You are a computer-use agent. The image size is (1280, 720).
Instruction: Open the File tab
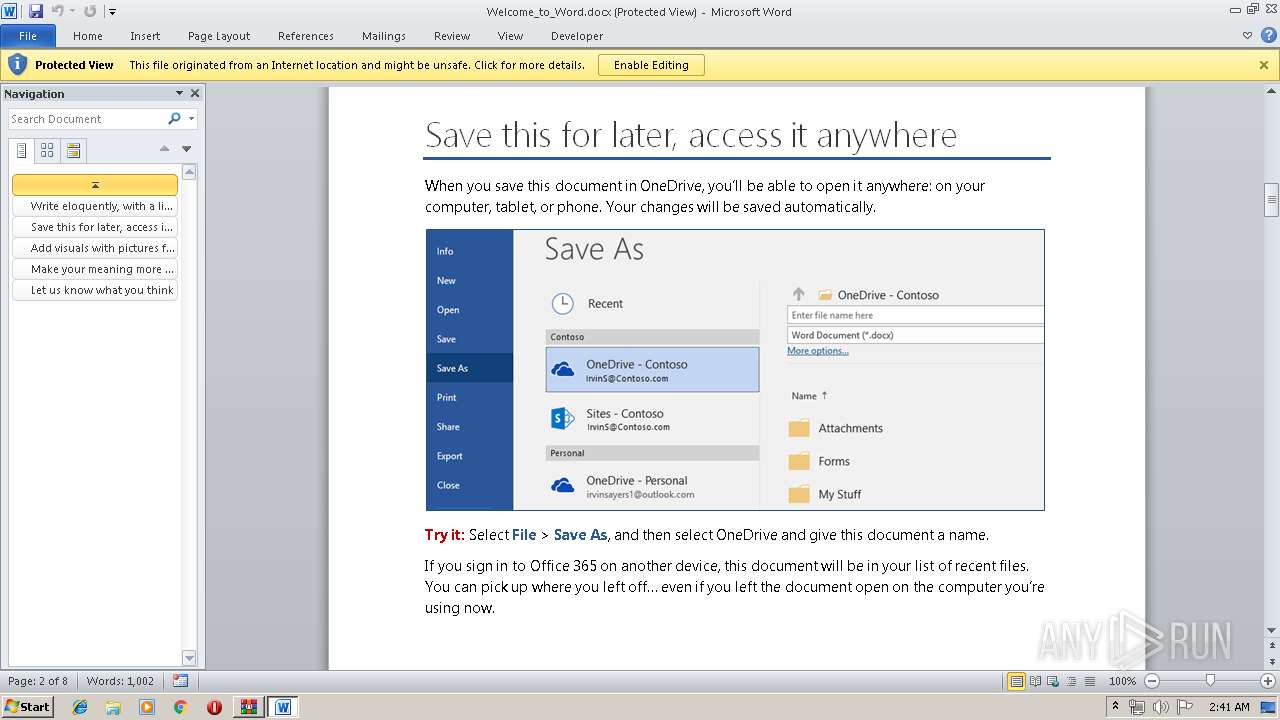(x=28, y=36)
